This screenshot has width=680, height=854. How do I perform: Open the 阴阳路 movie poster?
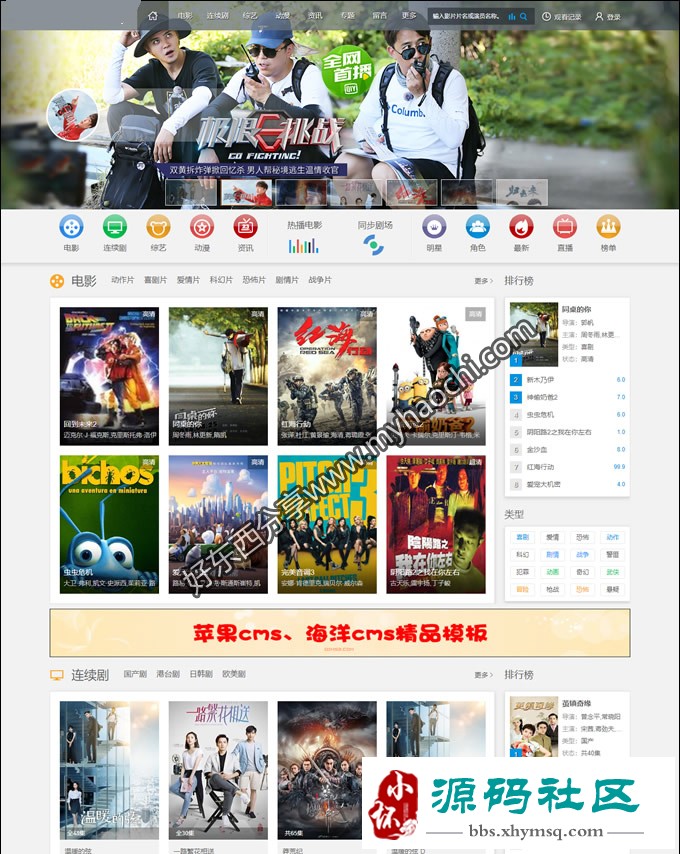(x=436, y=524)
